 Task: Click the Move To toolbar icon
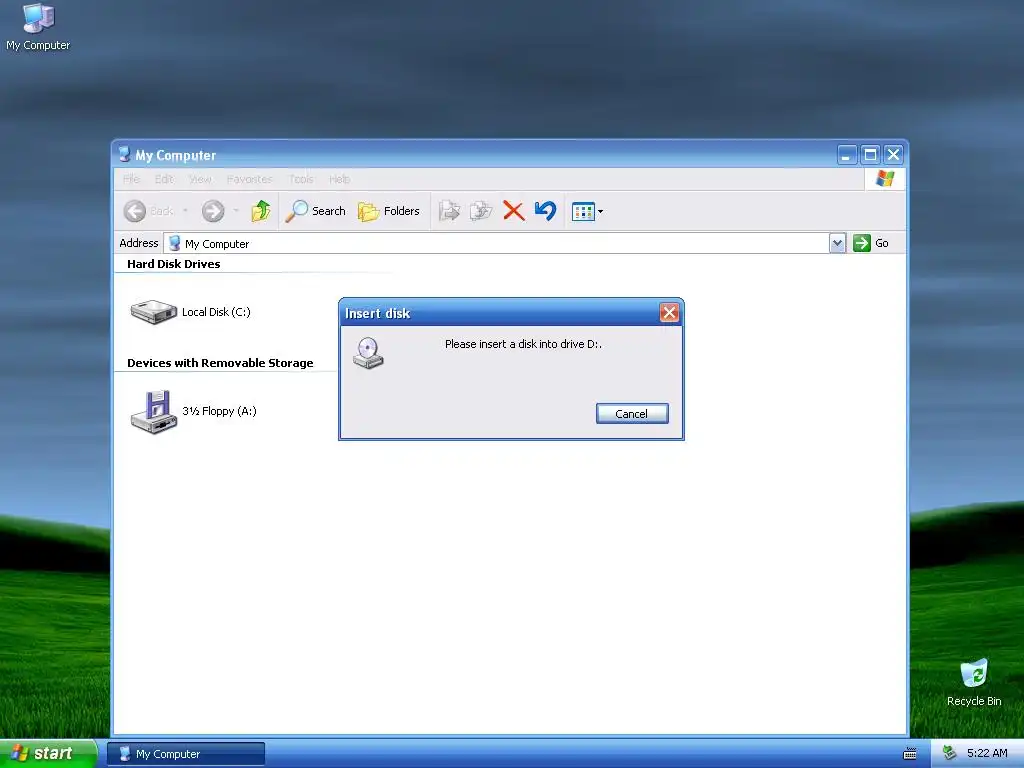(x=449, y=211)
